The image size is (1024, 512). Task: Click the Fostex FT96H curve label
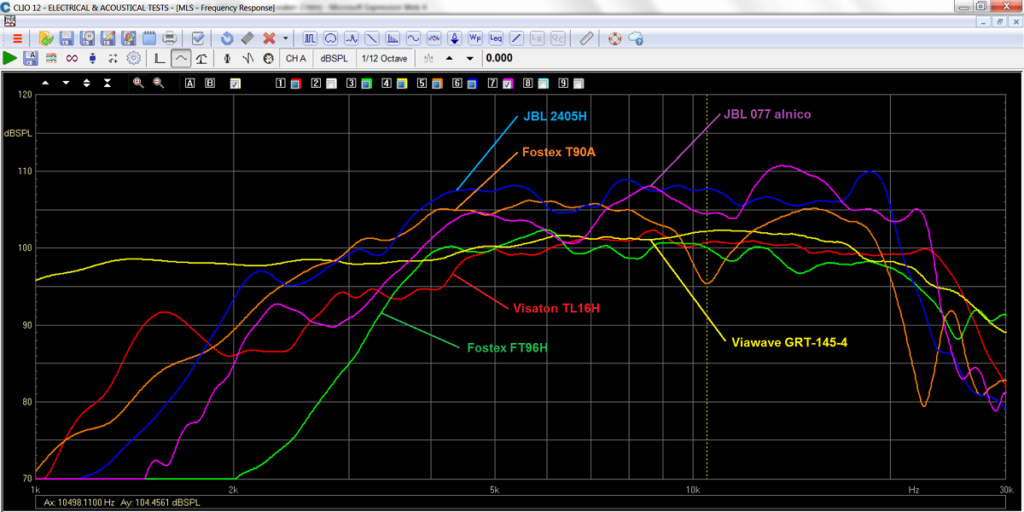pyautogui.click(x=507, y=347)
